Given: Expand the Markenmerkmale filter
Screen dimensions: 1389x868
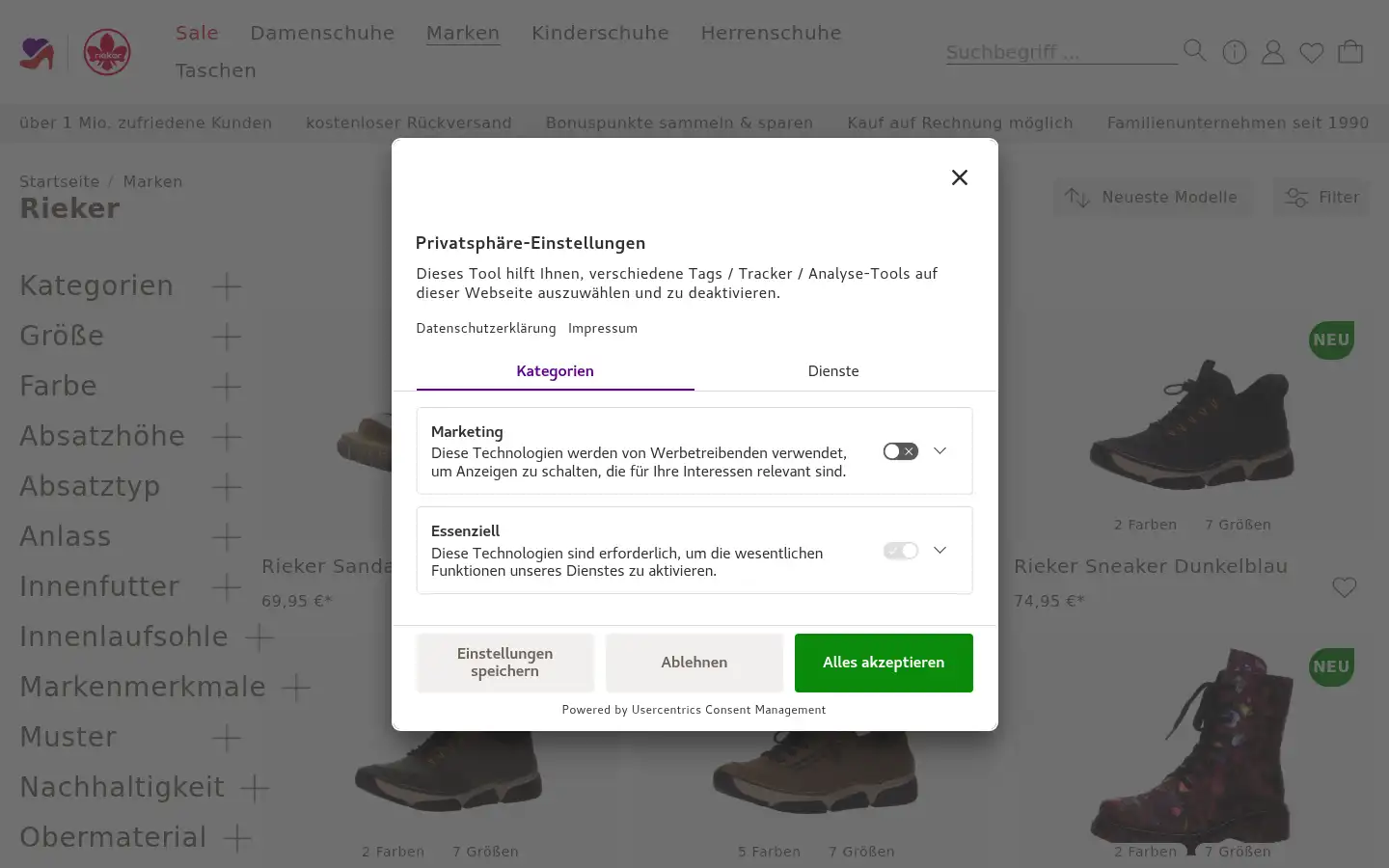Looking at the screenshot, I should click(296, 688).
